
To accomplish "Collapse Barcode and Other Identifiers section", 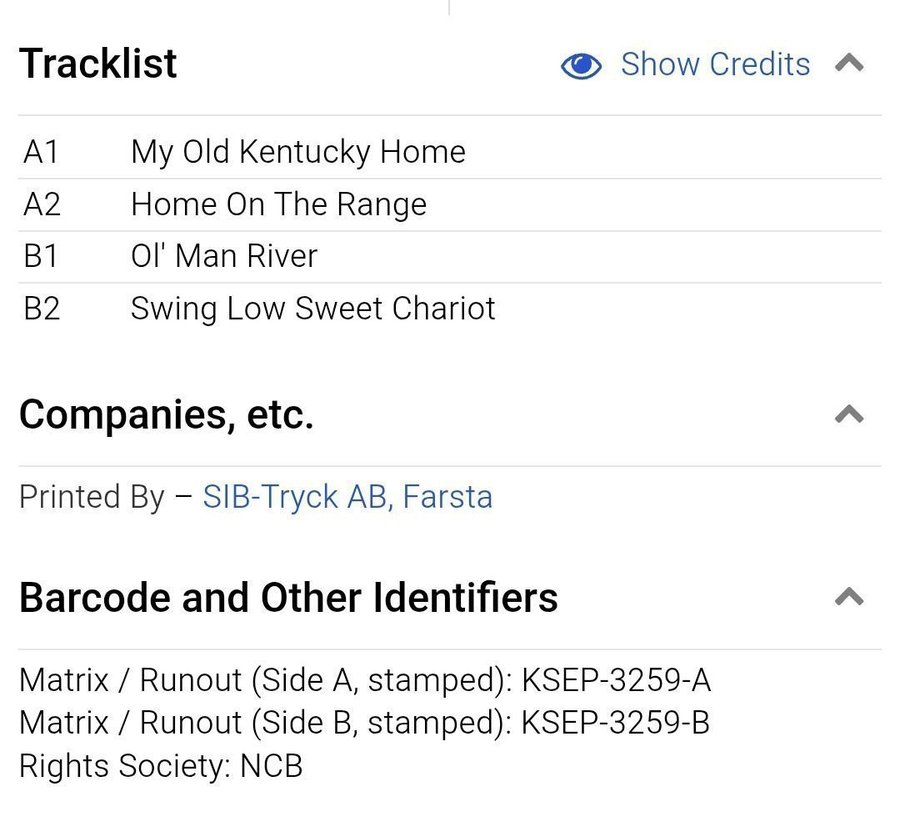I will coord(849,597).
